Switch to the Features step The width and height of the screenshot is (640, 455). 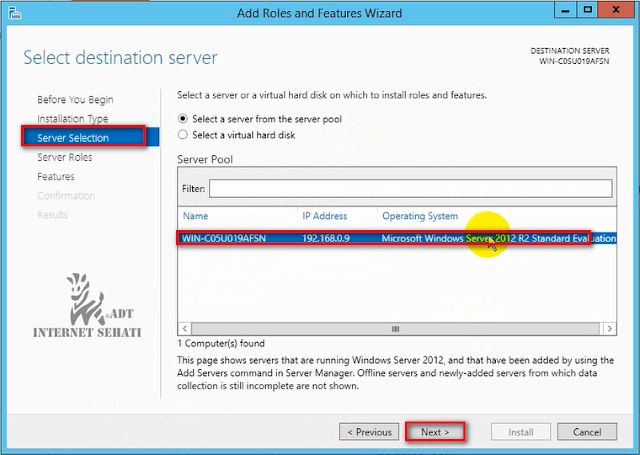tap(56, 176)
